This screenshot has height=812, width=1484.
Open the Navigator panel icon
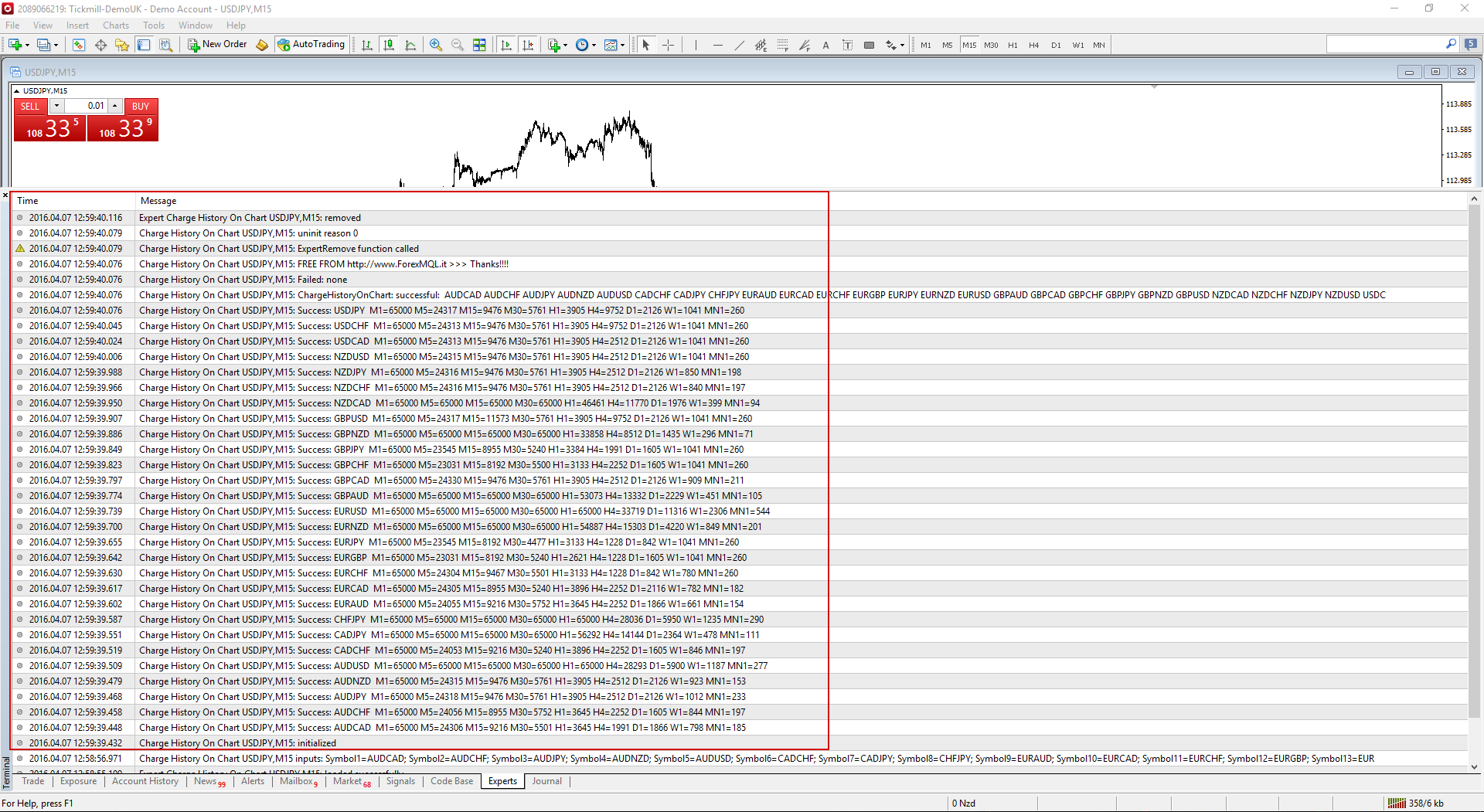click(122, 45)
